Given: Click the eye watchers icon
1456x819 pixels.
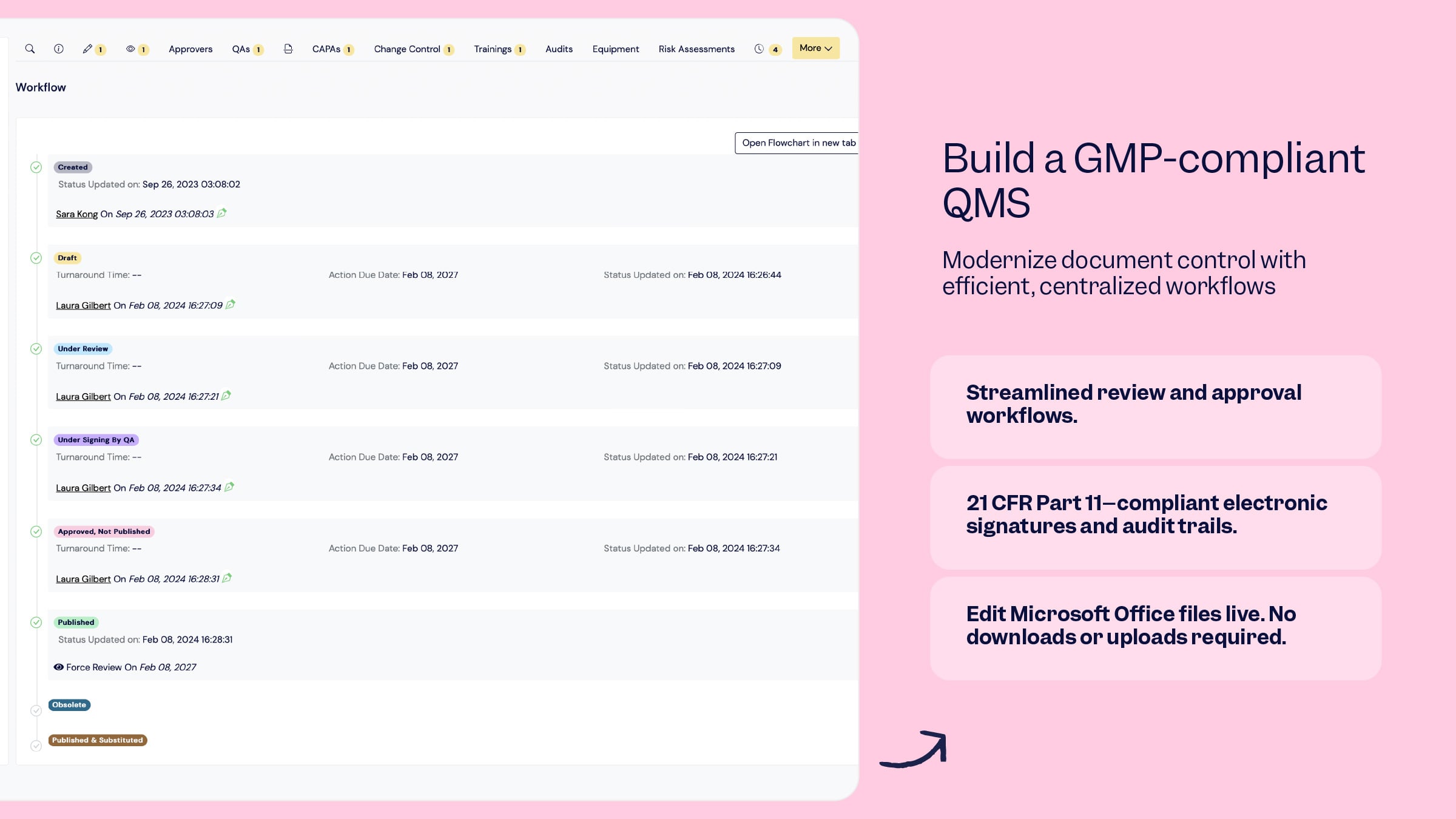Looking at the screenshot, I should coord(130,49).
